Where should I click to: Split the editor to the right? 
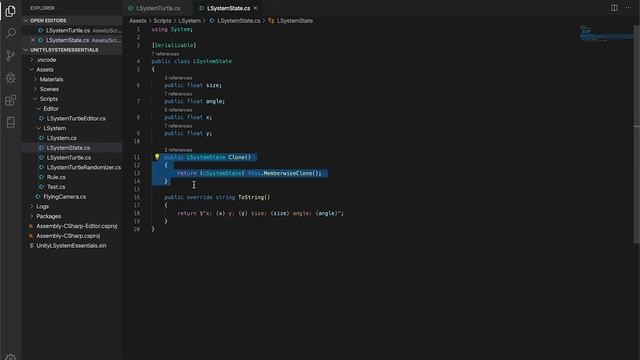pos(614,8)
